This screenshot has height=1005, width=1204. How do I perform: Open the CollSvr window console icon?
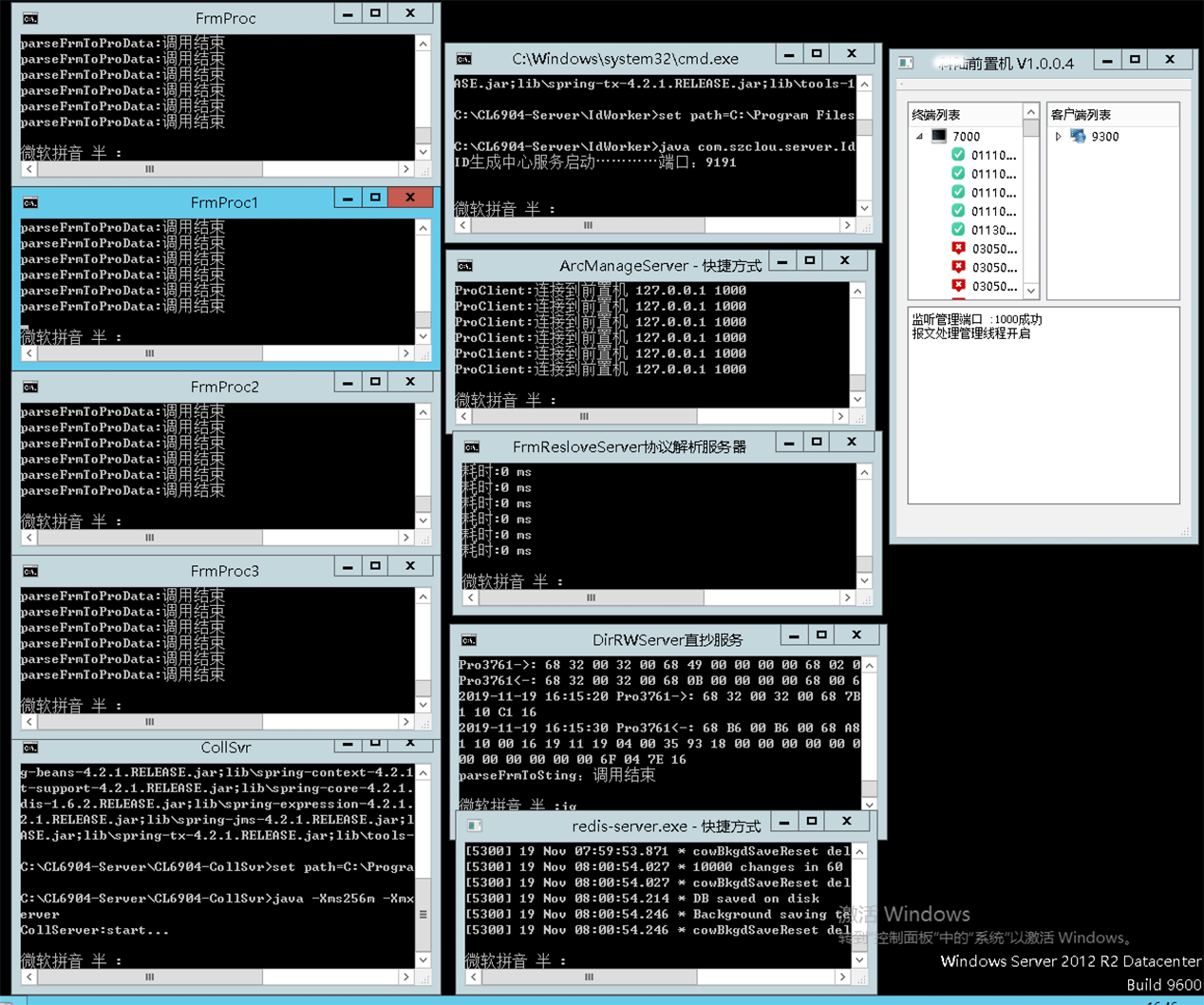30,748
